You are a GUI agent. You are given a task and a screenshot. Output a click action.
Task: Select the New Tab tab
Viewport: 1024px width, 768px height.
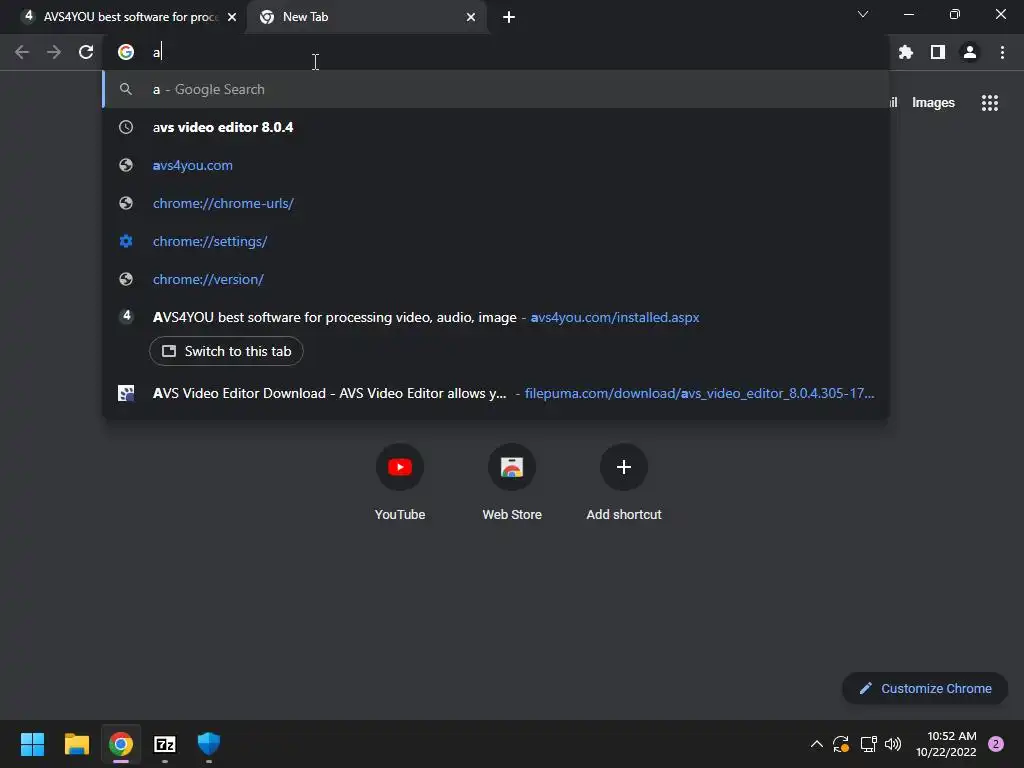tap(366, 17)
